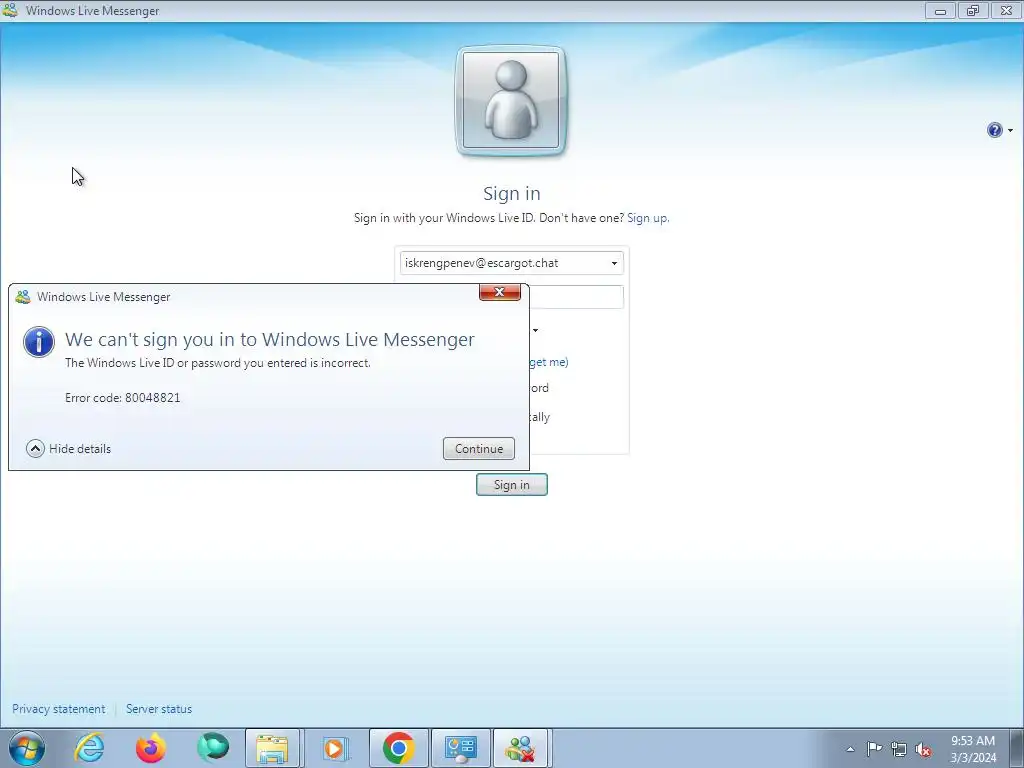Open the Action Center flag icon
The height and width of the screenshot is (768, 1024).
pos(874,748)
